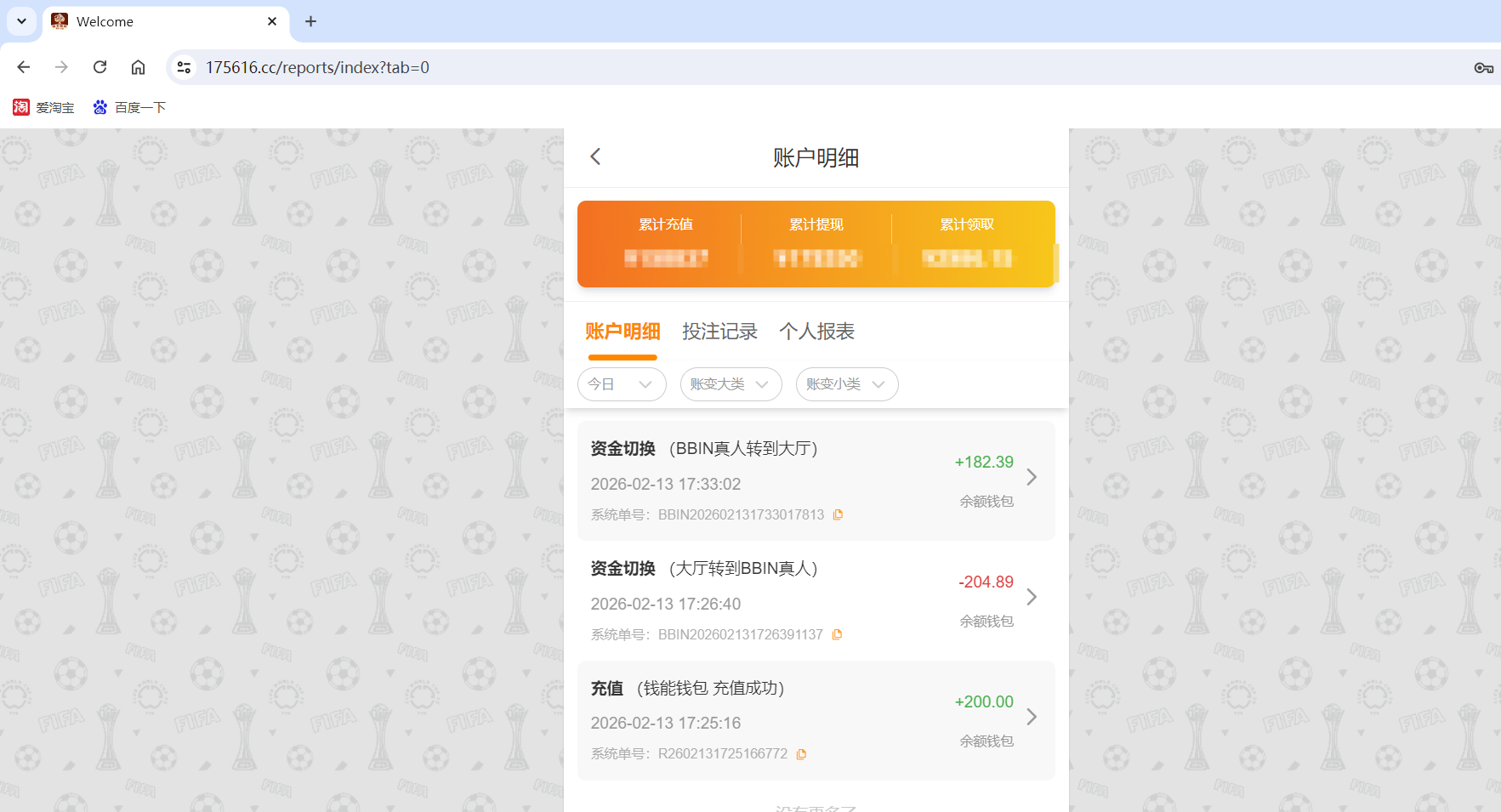Screen dimensions: 1501x812
Task: Expand details of the +182.39 资金切换 record
Action: [x=1032, y=478]
